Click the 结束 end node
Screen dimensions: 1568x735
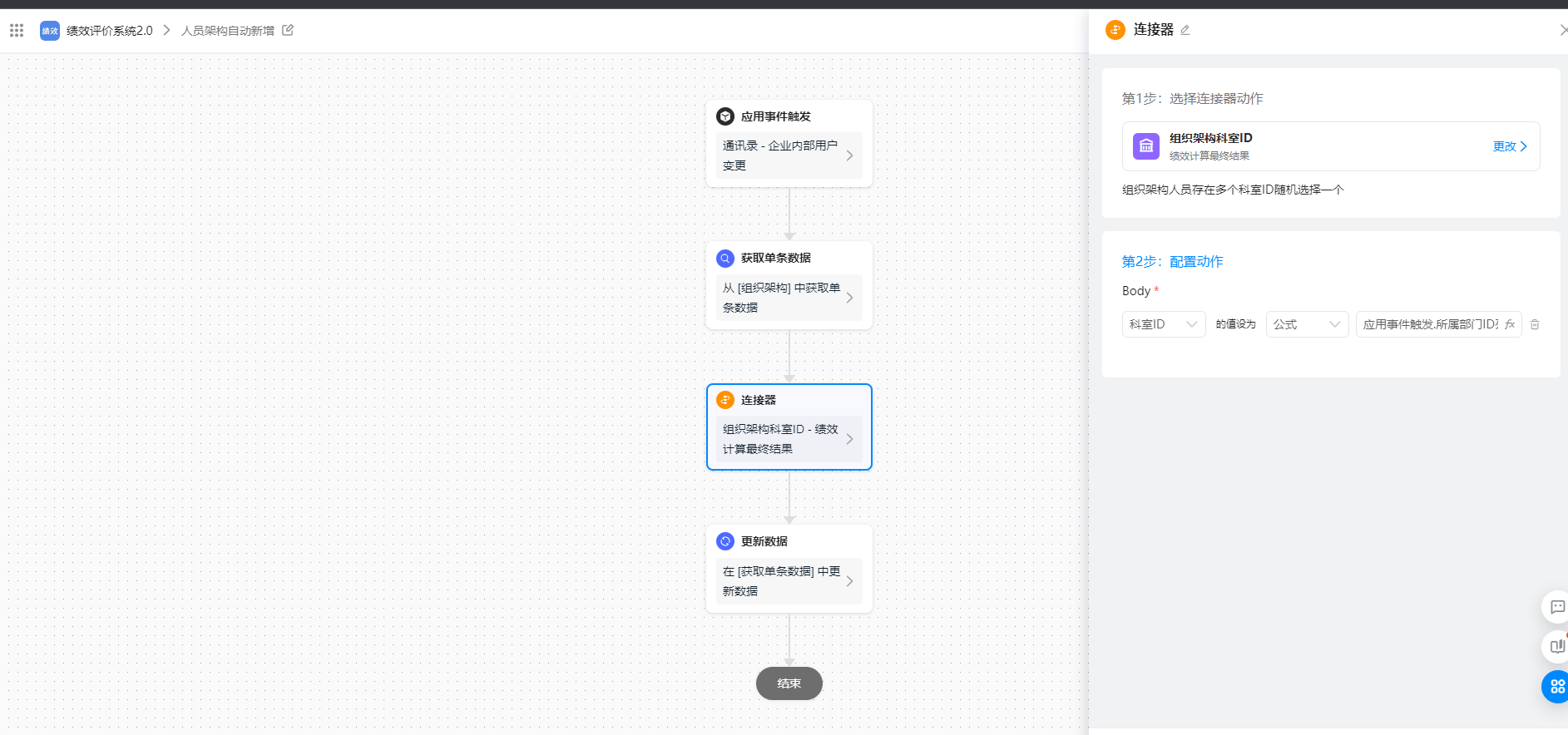(789, 683)
